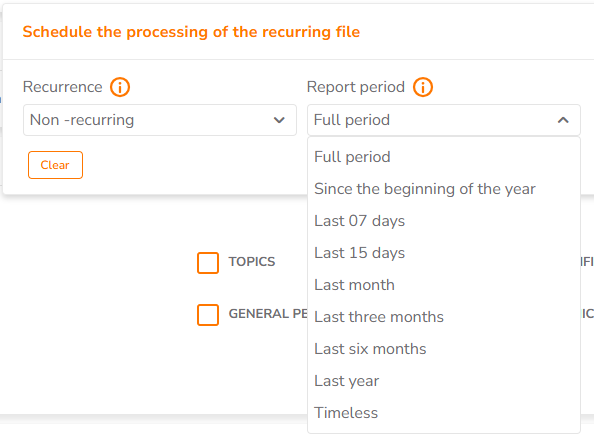Open the Recurrence Non-recurring combo box
The width and height of the screenshot is (594, 439).
click(160, 120)
